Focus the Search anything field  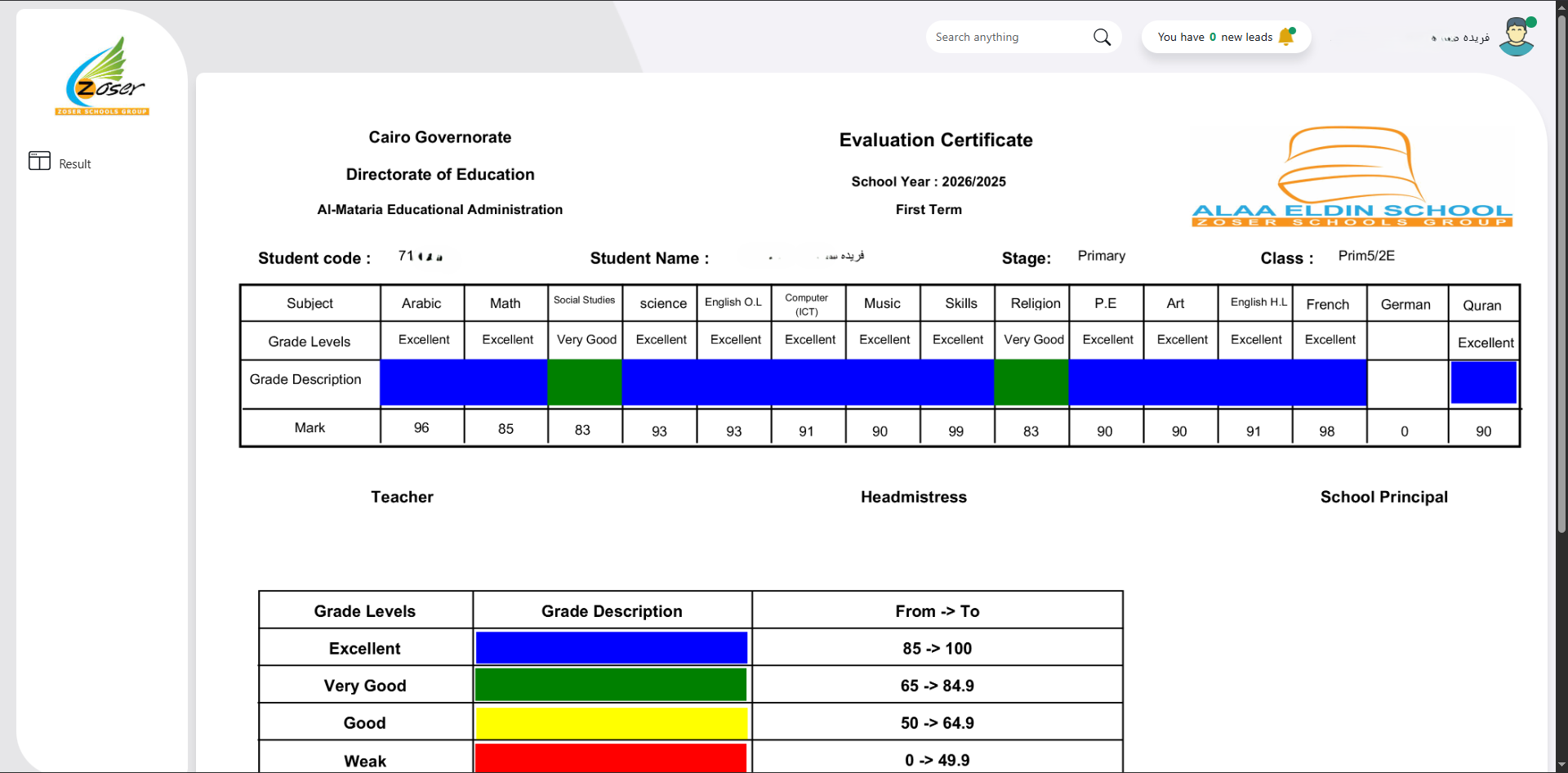pos(1009,38)
